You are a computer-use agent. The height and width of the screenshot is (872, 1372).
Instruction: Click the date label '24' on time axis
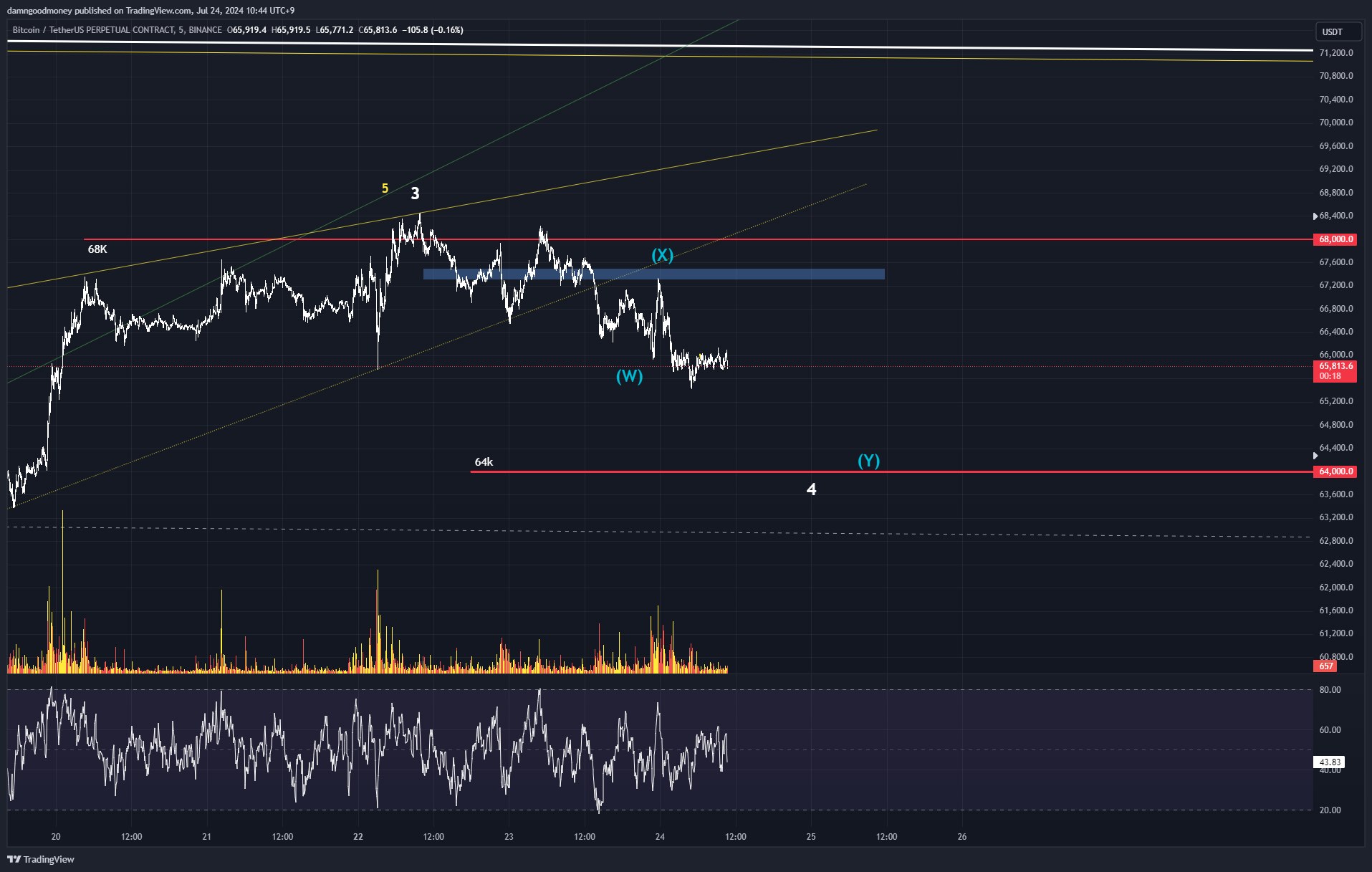click(x=660, y=837)
